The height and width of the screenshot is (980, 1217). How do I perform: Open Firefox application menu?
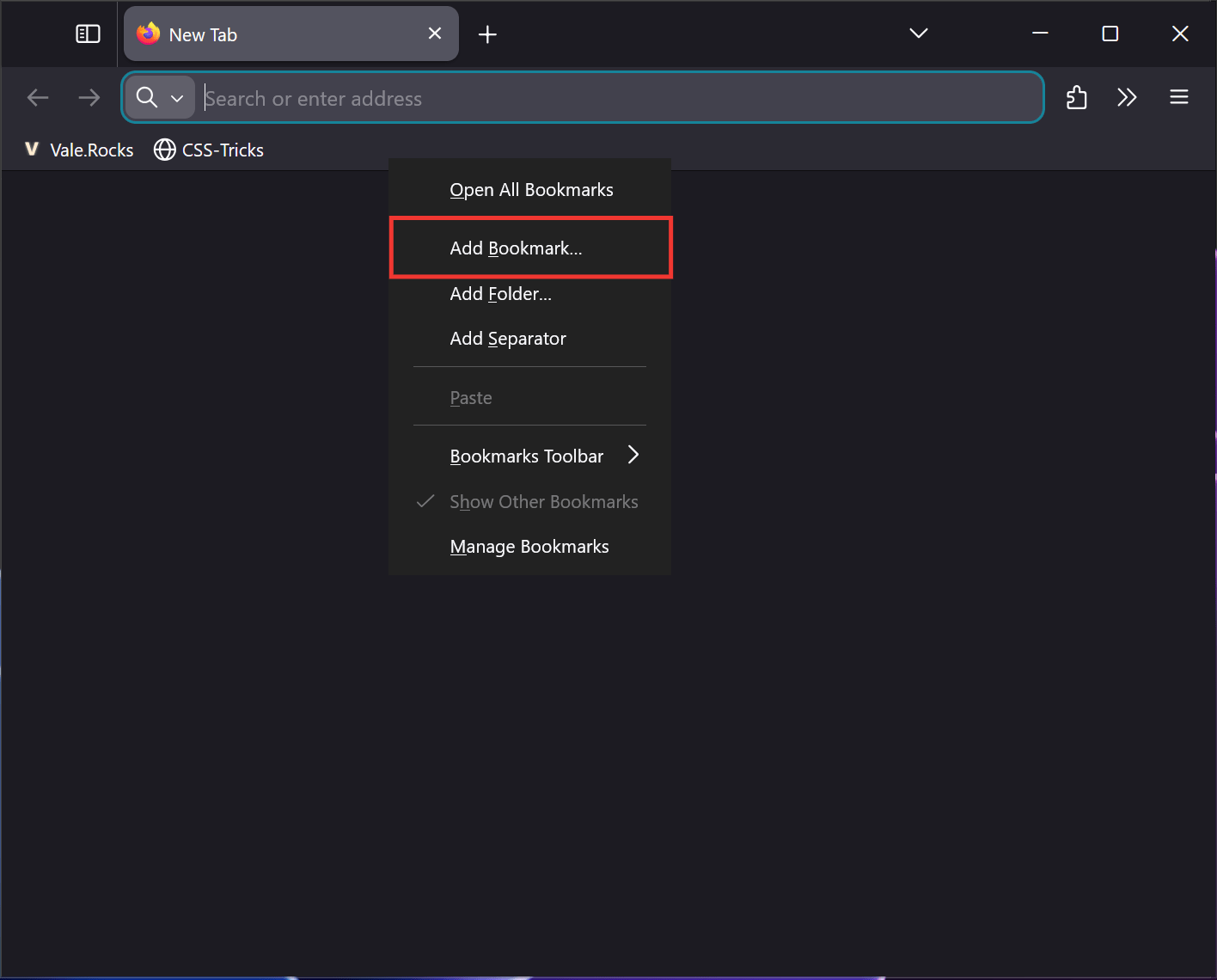(x=1179, y=97)
